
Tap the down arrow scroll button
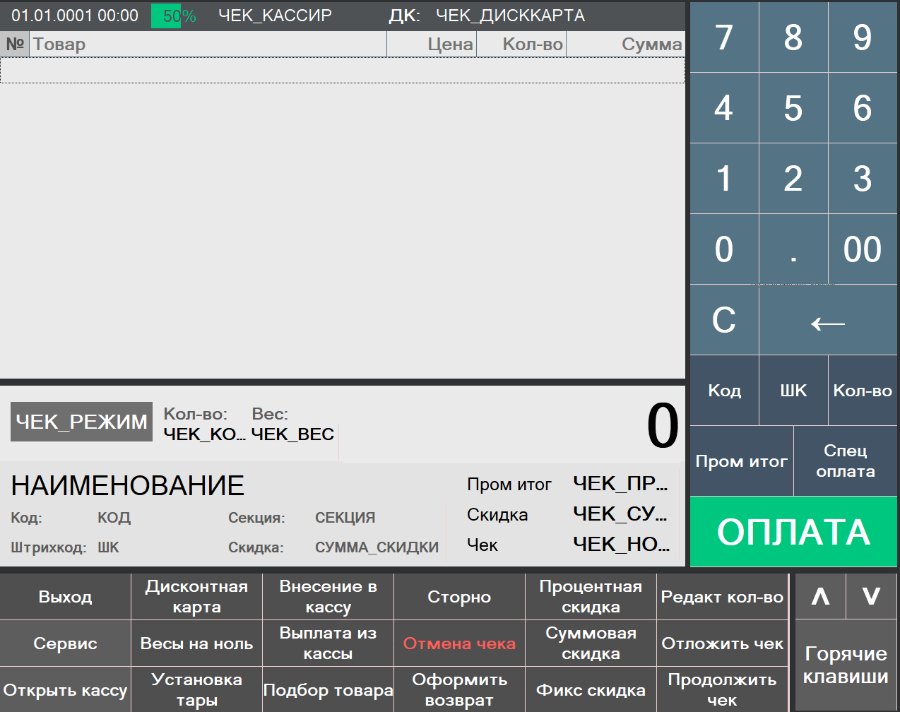coord(871,596)
